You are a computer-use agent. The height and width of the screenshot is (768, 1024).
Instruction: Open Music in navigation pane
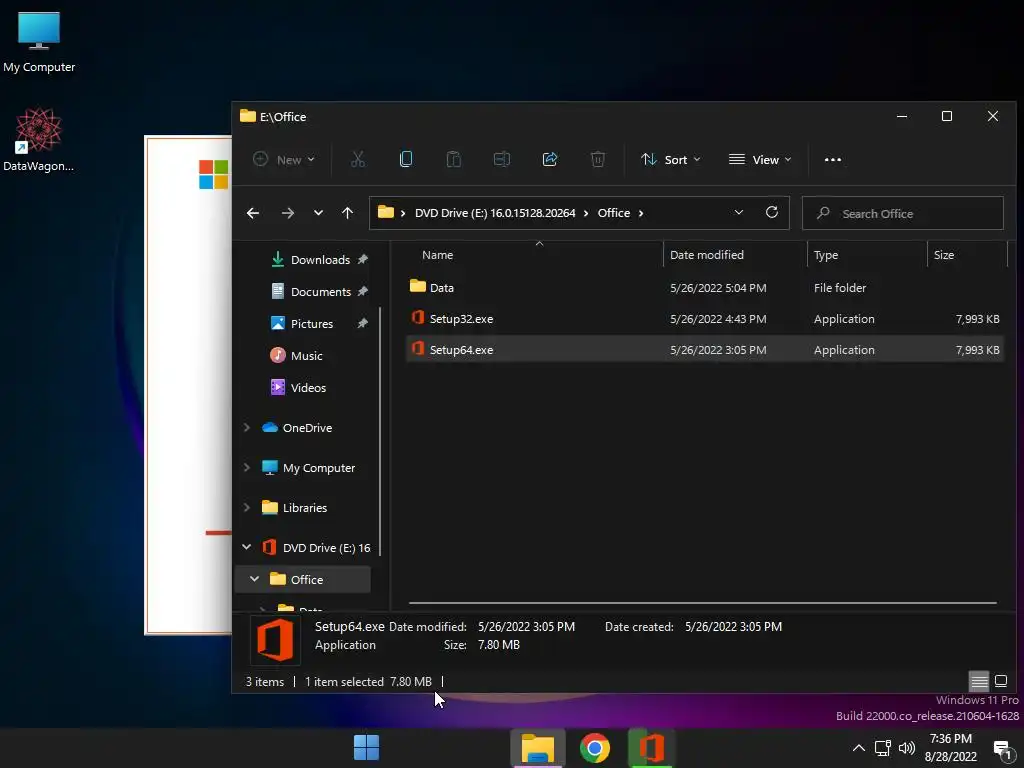[x=306, y=355]
